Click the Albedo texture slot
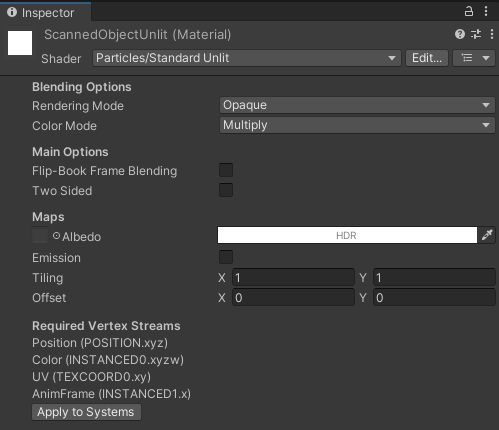Screen dimensions: 499x430 coord(40,235)
